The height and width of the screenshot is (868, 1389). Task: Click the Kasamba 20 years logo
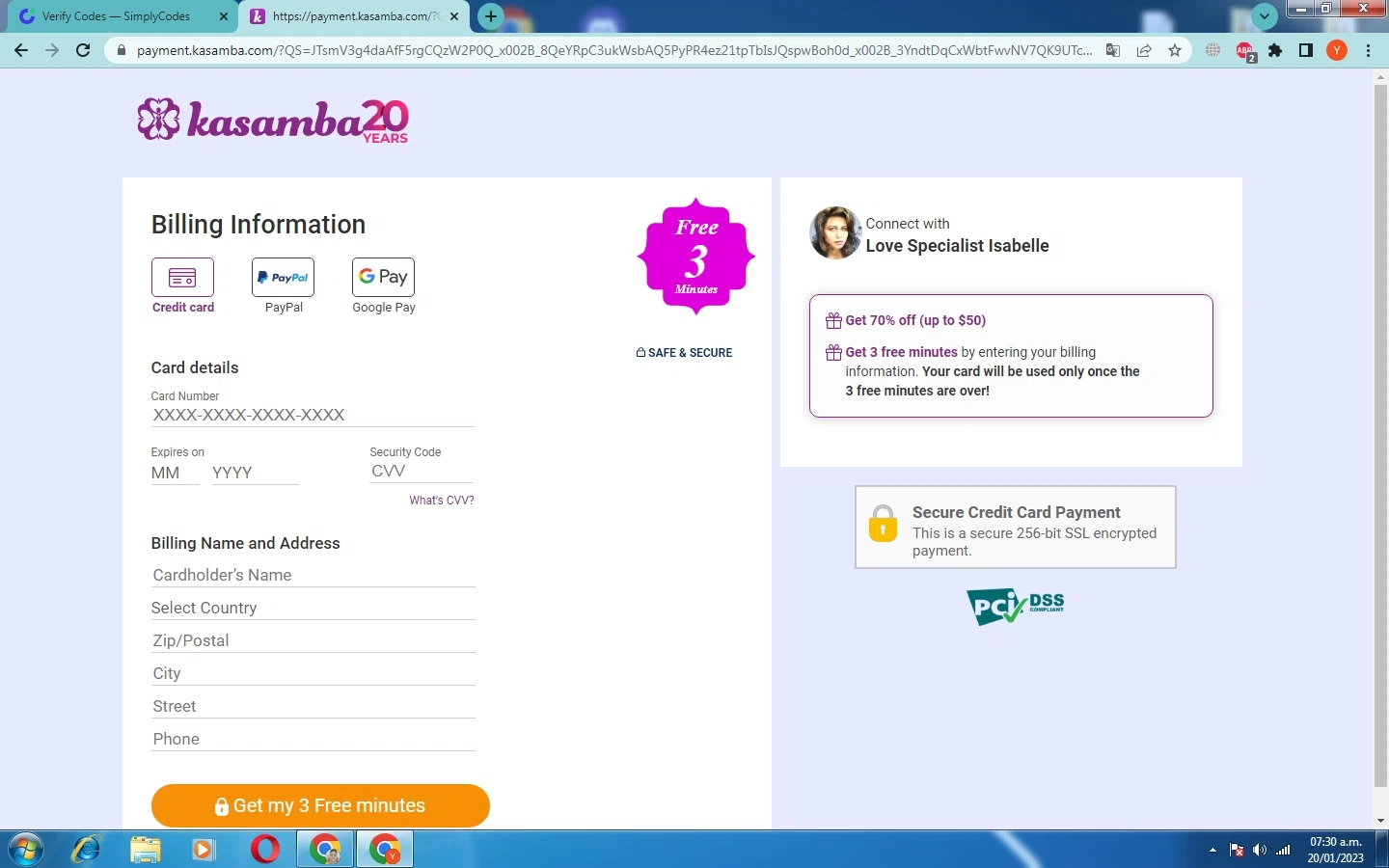(x=273, y=121)
